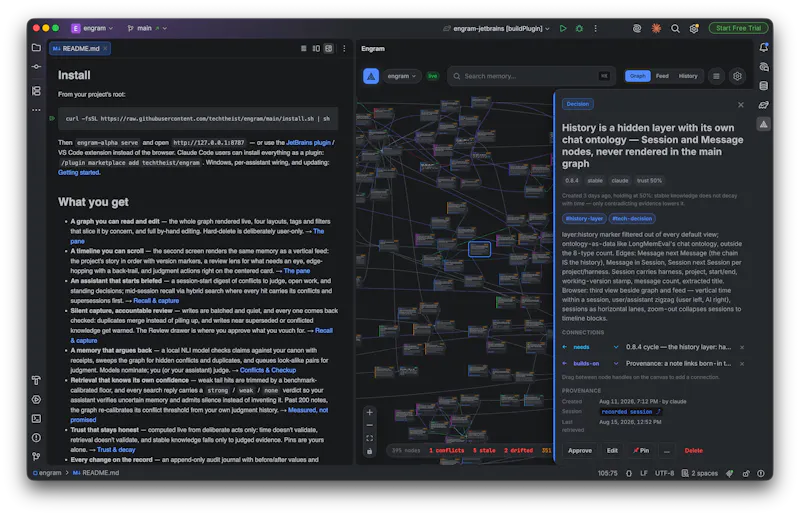Open the recorded session link
Viewport: 800px width, 516px height.
pos(631,412)
